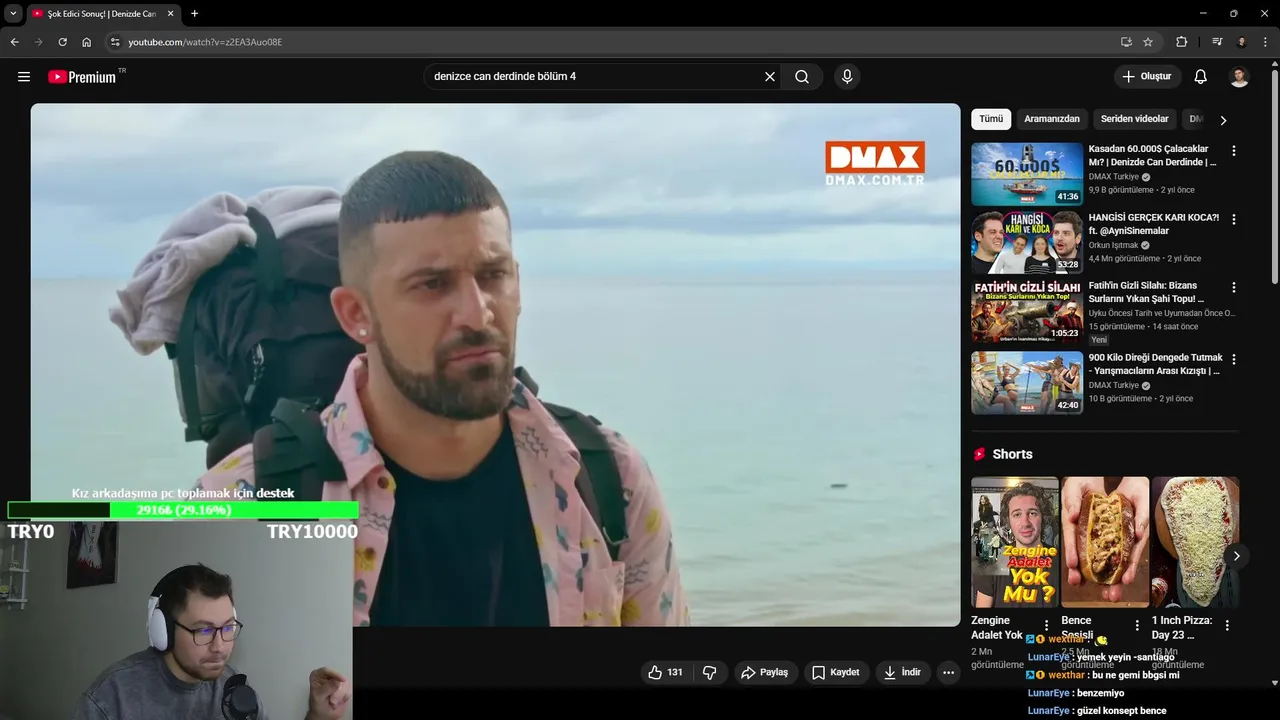The width and height of the screenshot is (1280, 720).
Task: Run the search with the magnifier button
Action: tap(802, 77)
